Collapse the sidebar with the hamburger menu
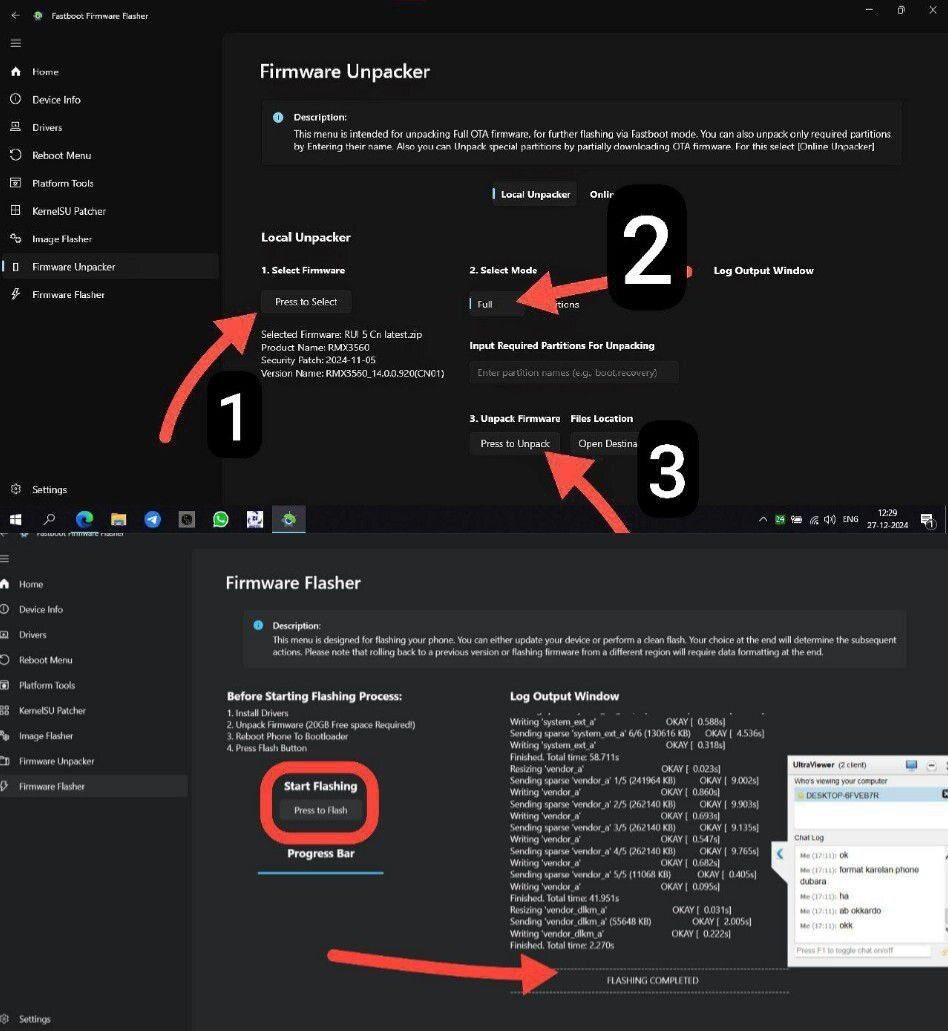Viewport: 948px width, 1031px height. [16, 42]
